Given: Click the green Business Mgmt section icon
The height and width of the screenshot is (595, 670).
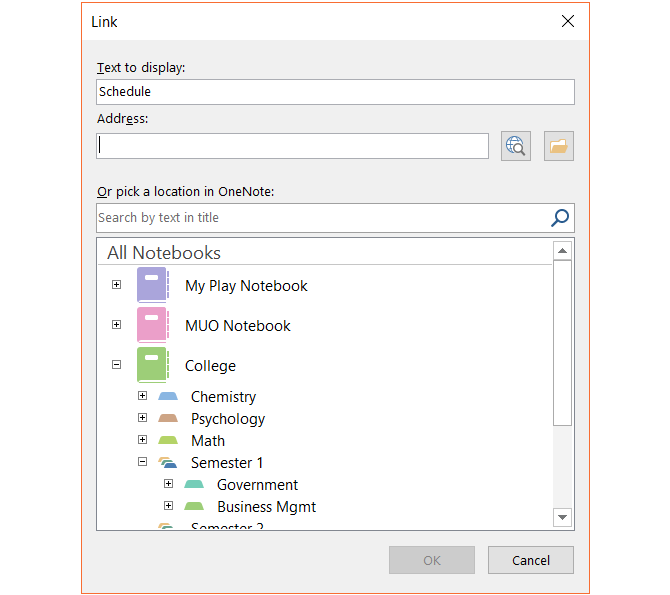Looking at the screenshot, I should coord(194,506).
